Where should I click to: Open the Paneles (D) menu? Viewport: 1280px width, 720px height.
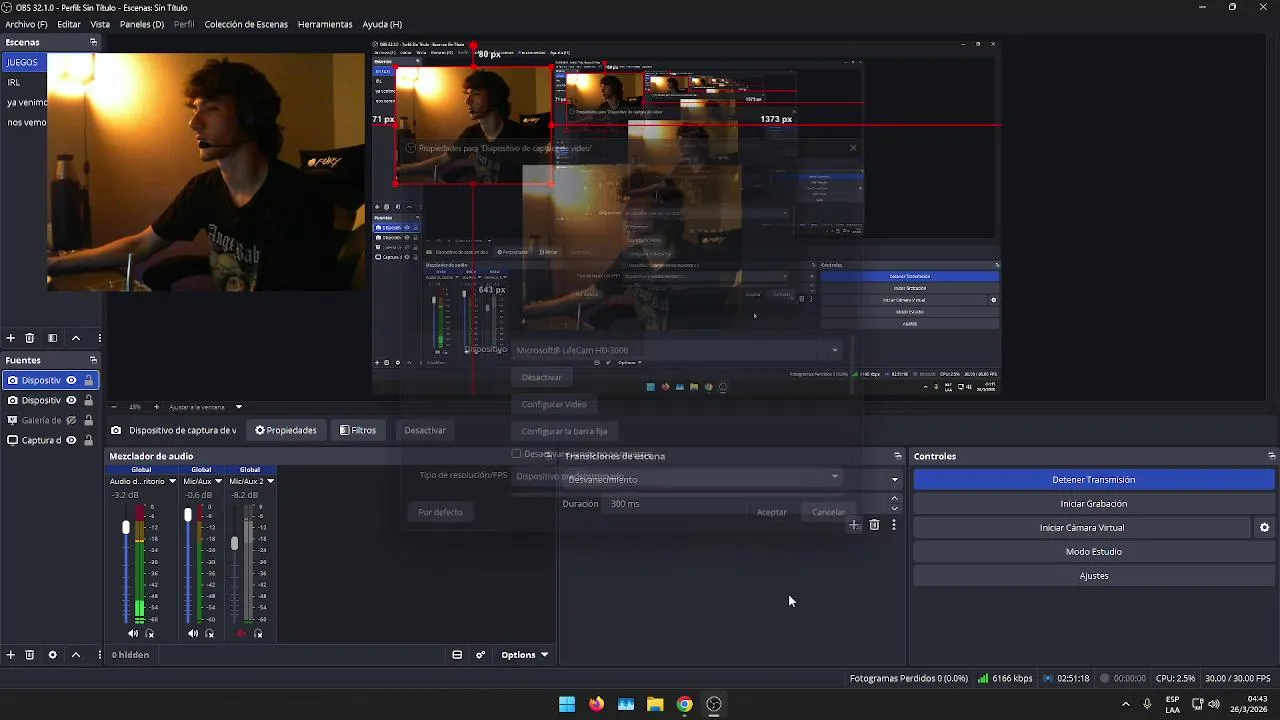141,24
